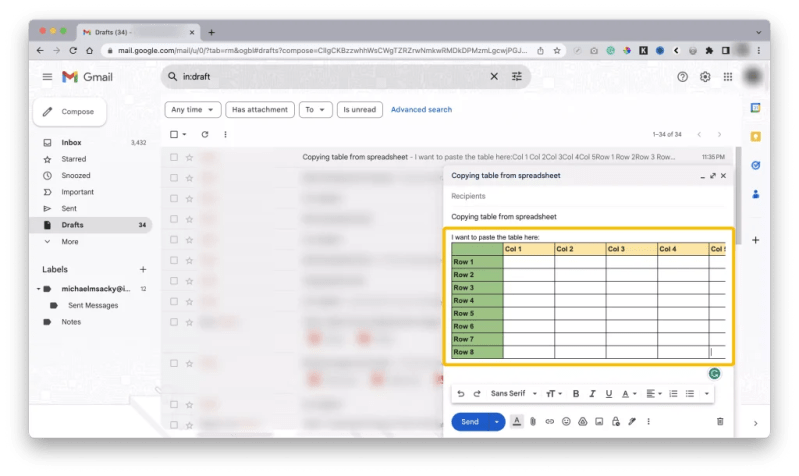799x476 pixels.
Task: Toggle bold formatting
Action: tap(576, 394)
